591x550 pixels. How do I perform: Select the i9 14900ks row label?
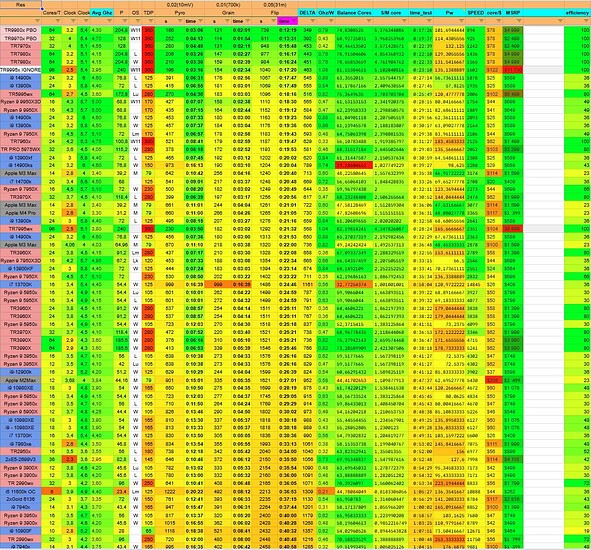pos(21,165)
